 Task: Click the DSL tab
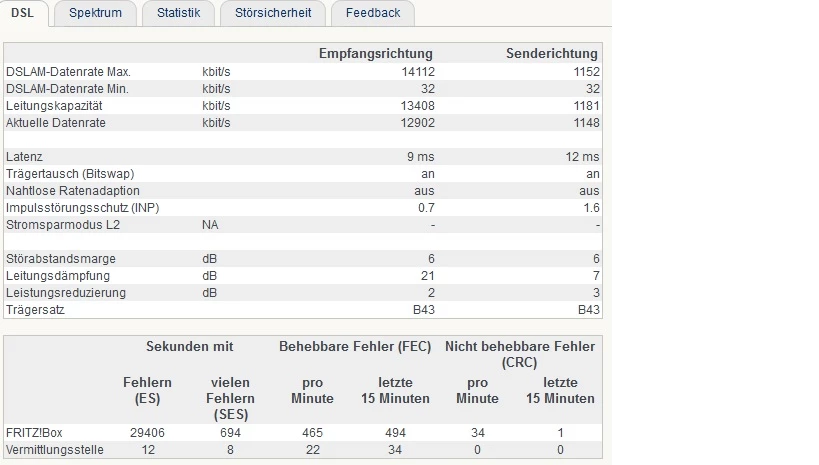[22, 13]
